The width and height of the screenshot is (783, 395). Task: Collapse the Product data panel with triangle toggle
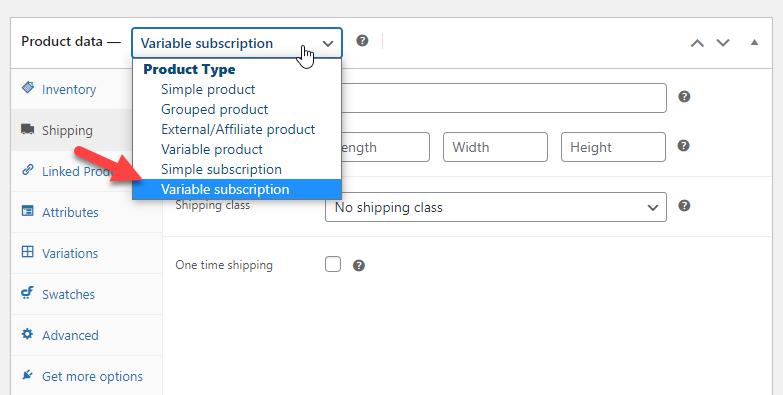pyautogui.click(x=754, y=42)
